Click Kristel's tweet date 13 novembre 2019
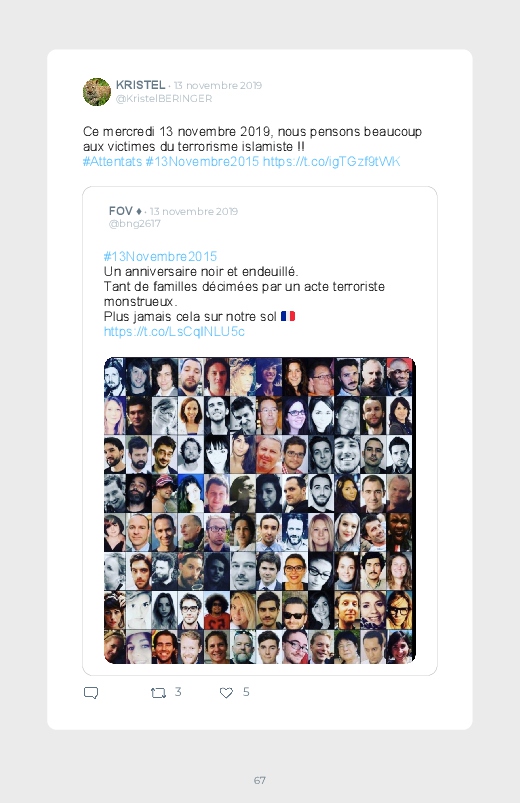The height and width of the screenshot is (803, 520). 218,85
